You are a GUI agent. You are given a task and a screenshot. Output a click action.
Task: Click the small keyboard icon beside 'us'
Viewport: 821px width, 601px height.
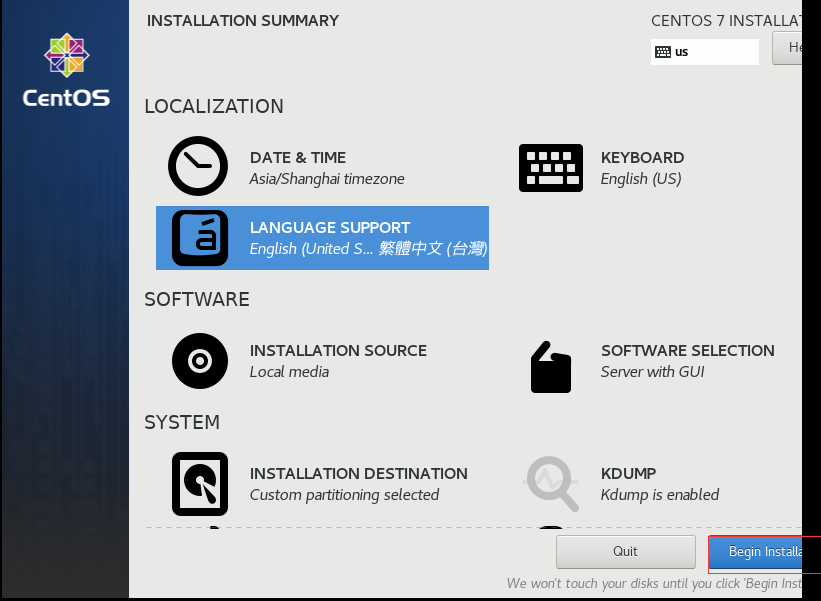[x=663, y=52]
